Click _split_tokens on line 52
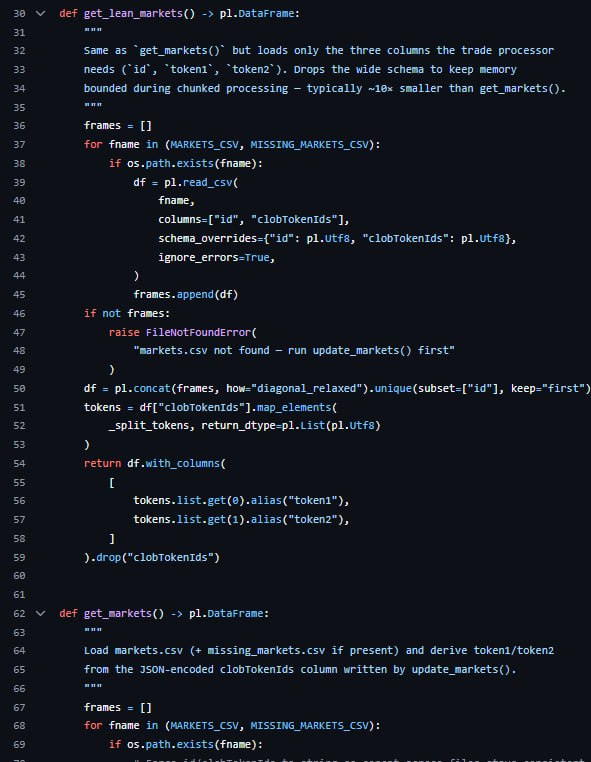 [148, 426]
